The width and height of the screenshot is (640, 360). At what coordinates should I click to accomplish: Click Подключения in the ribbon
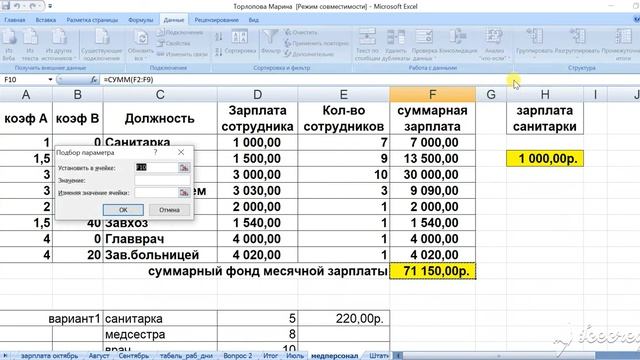pos(180,32)
